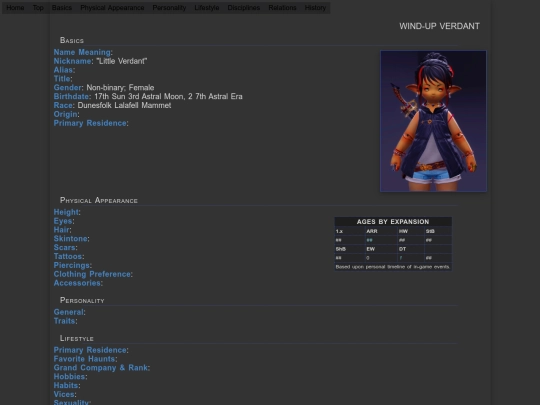Open Disciplines in the navigation bar
Screen dimensions: 540x405
click(x=244, y=8)
